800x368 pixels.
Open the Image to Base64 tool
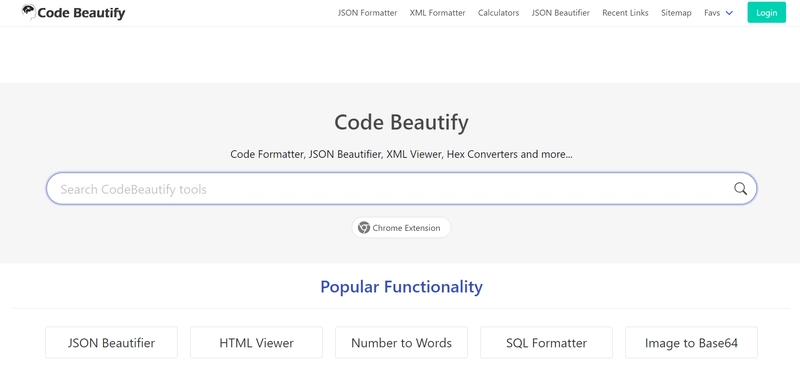691,343
